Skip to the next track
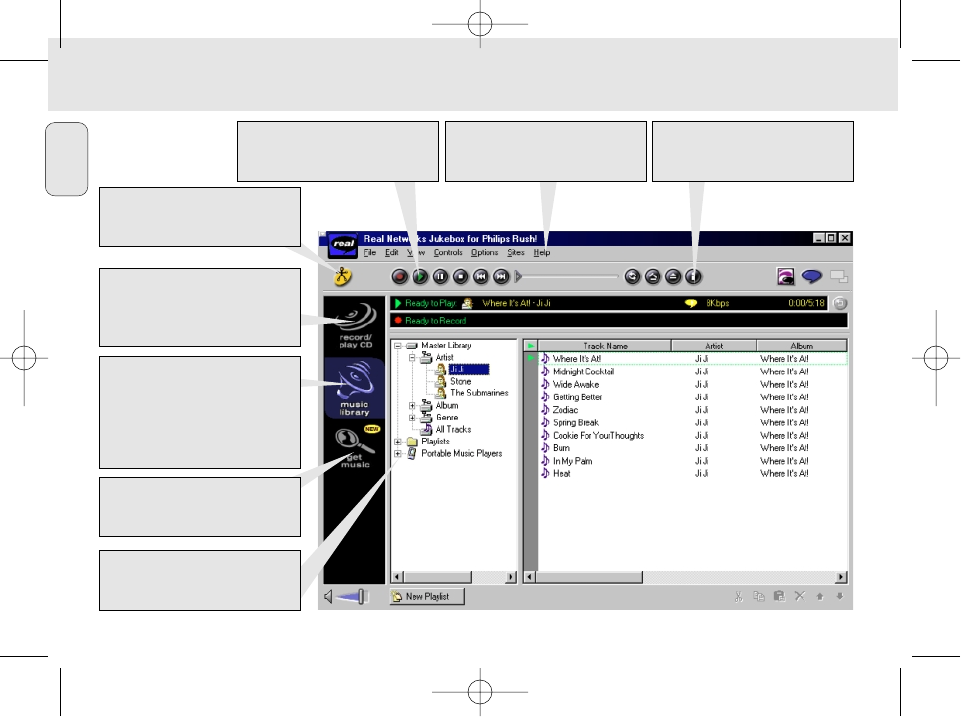961x717 pixels. (x=501, y=277)
